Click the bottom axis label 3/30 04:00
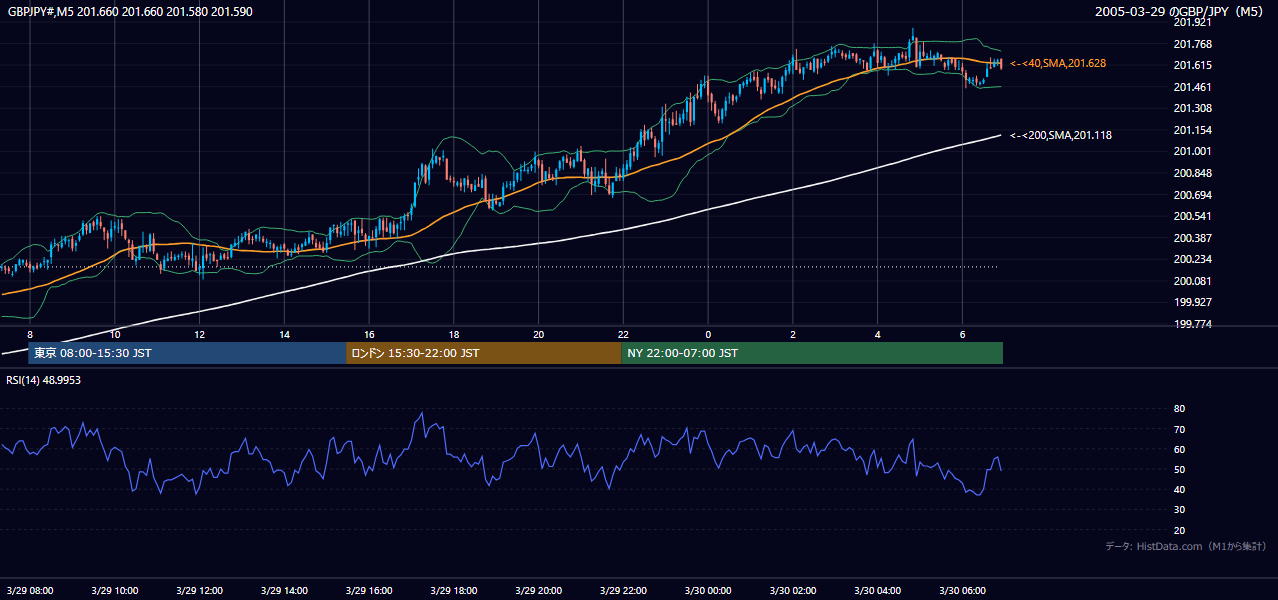 [877, 590]
